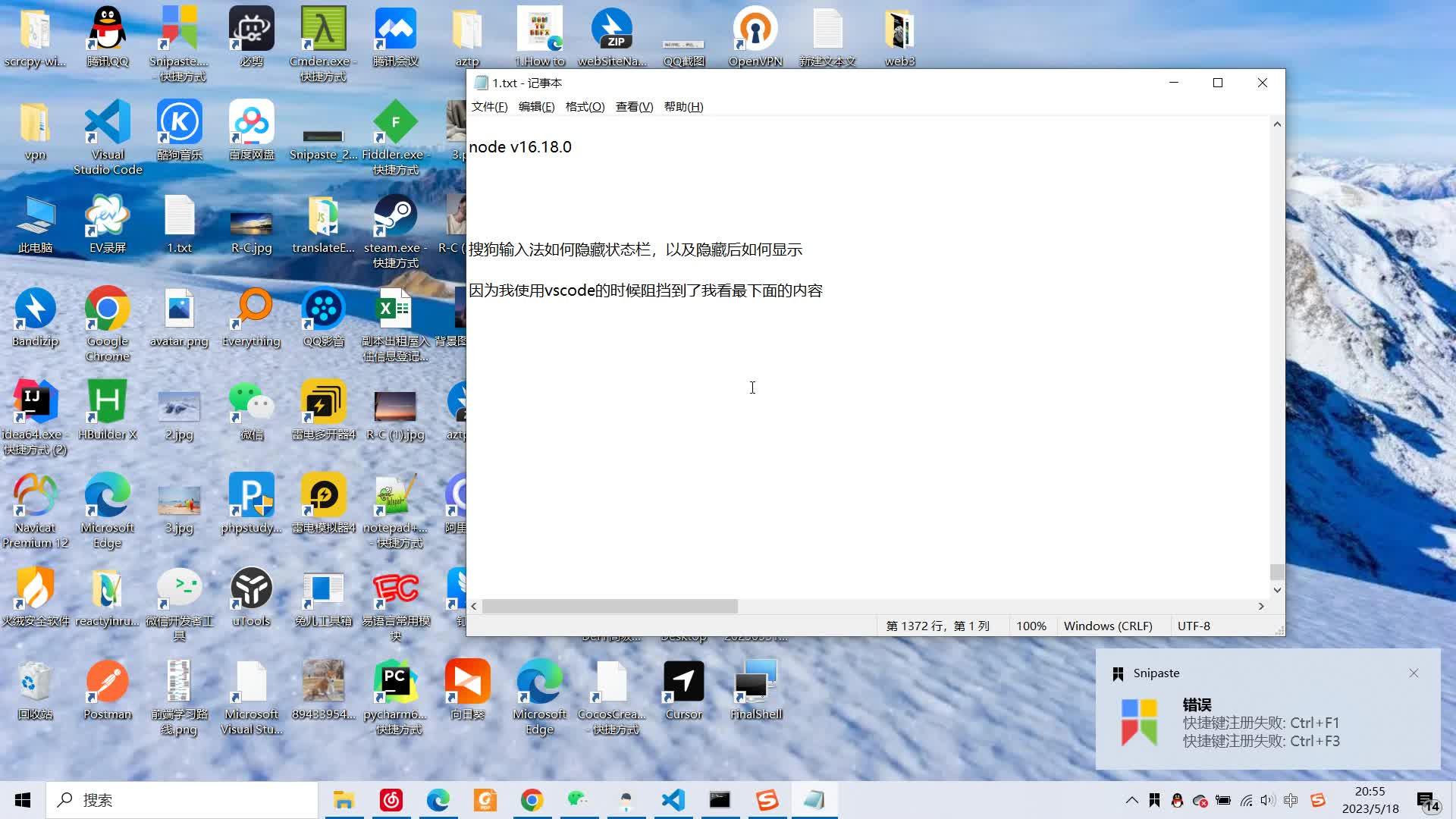1456x819 pixels.
Task: Select the HBuilder X desktop icon
Action: pos(108,409)
